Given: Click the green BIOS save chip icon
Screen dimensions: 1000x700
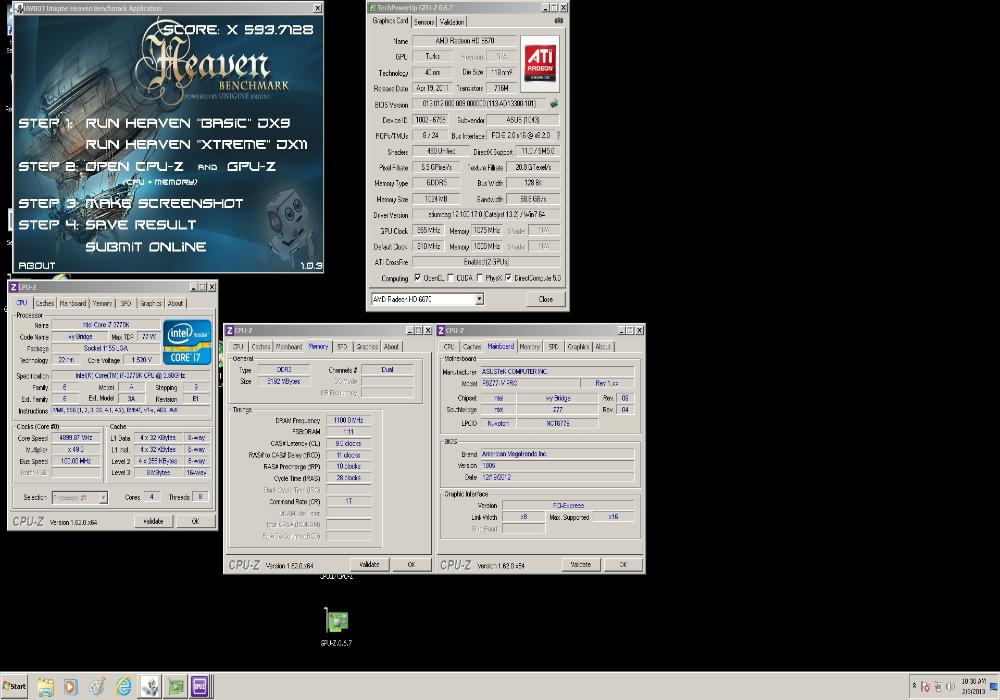Looking at the screenshot, I should (554, 103).
